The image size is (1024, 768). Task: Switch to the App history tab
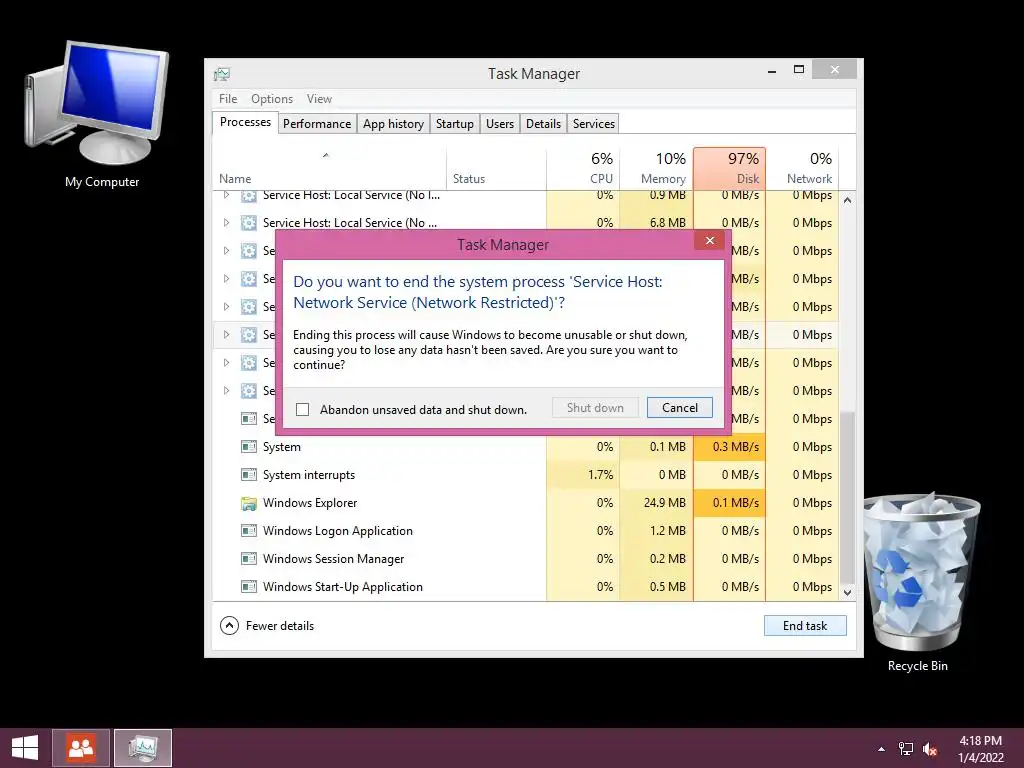pos(393,123)
